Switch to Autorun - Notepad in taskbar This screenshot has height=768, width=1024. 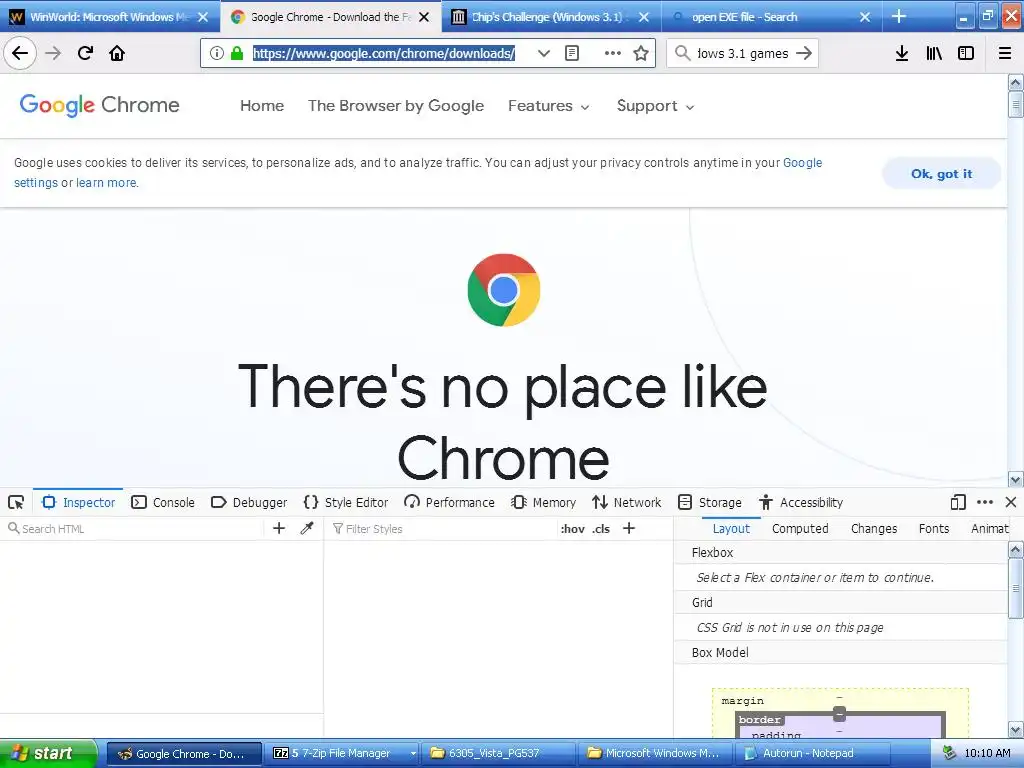pos(814,754)
